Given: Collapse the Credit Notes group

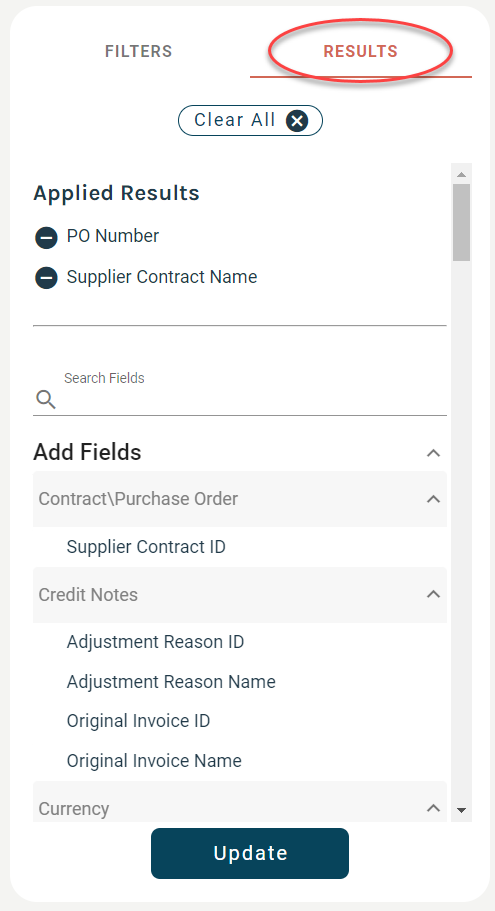Looking at the screenshot, I should coord(433,594).
